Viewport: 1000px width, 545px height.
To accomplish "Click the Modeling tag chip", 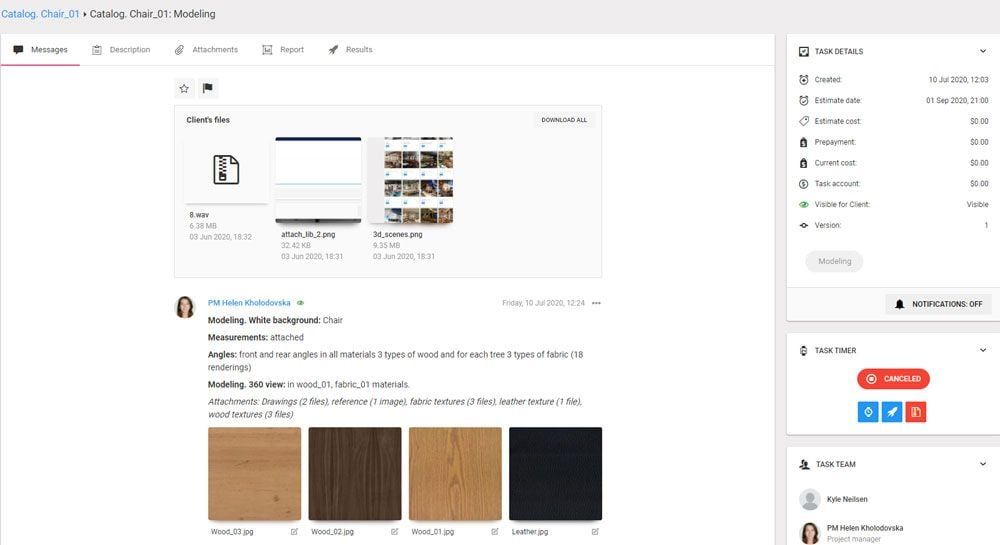I will point(834,261).
